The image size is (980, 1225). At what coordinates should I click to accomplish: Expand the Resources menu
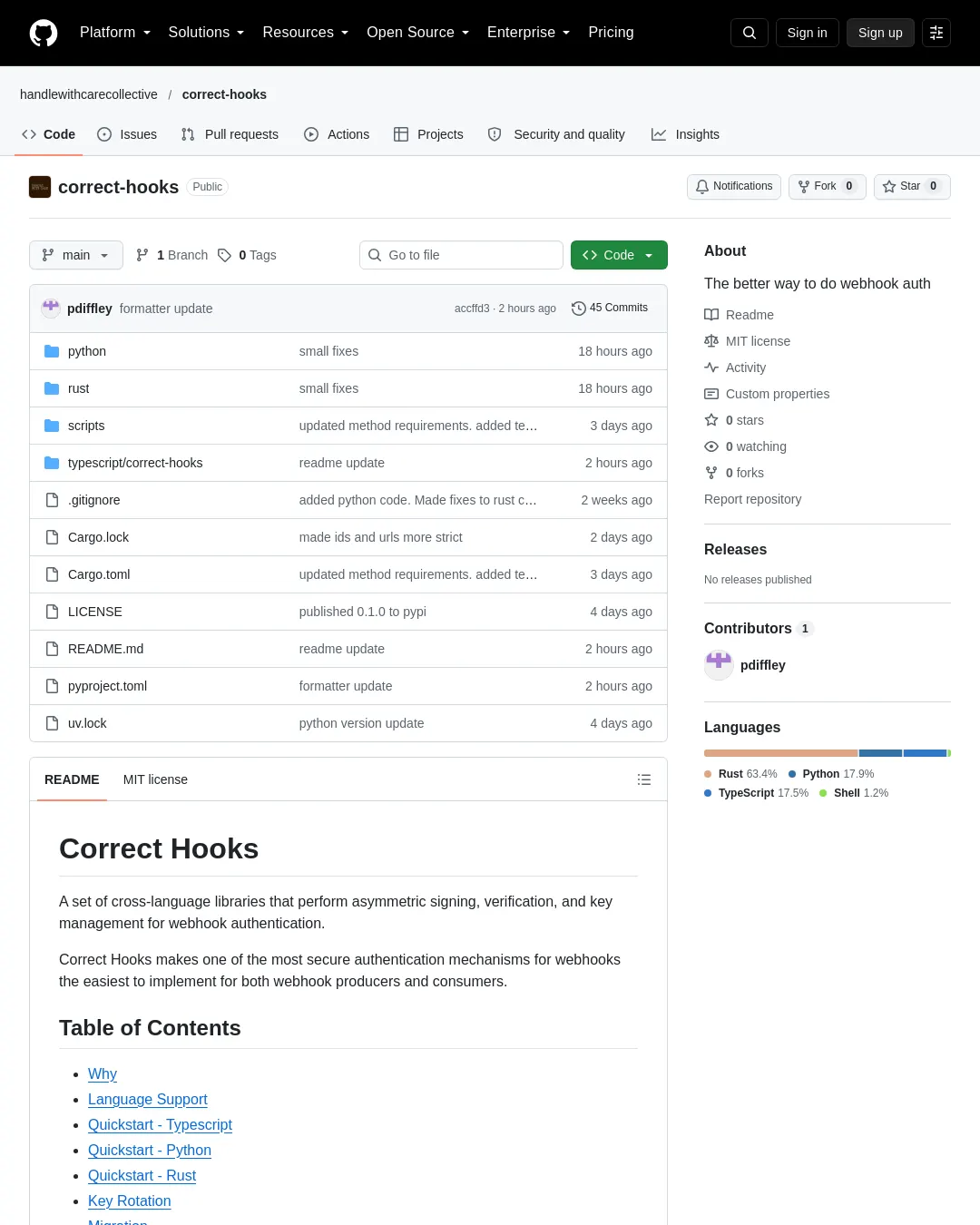(x=305, y=33)
